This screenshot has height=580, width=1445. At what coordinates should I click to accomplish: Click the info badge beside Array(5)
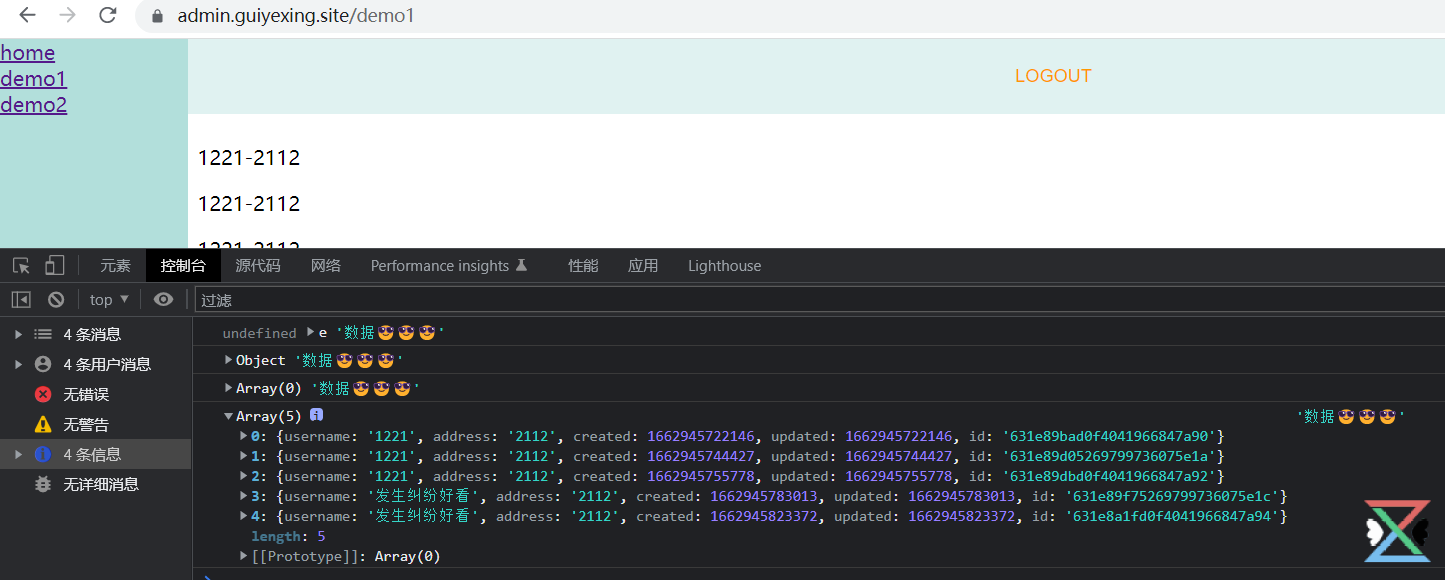pyautogui.click(x=317, y=415)
